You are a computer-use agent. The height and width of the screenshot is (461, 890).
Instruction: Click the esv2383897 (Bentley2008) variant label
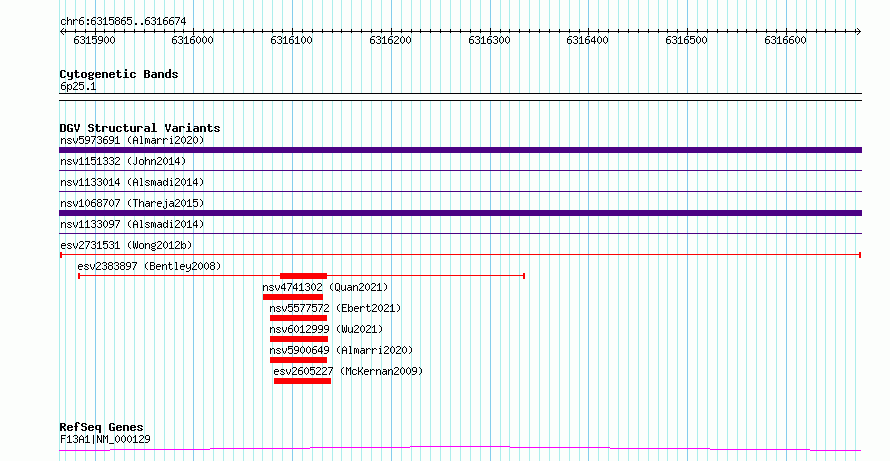pyautogui.click(x=149, y=266)
